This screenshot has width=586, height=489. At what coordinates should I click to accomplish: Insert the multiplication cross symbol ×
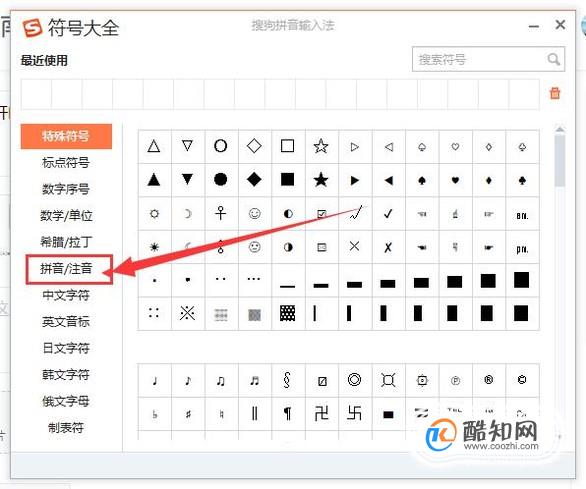tap(354, 246)
